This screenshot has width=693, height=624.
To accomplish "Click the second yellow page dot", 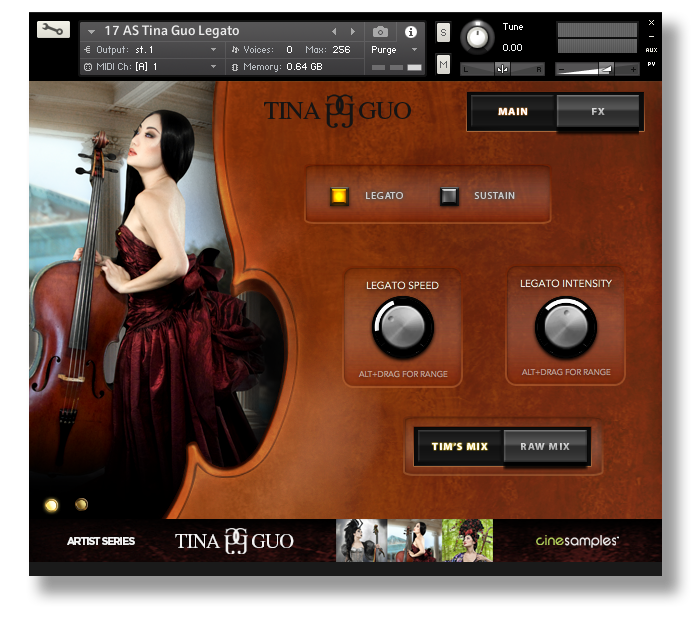I will 81,504.
